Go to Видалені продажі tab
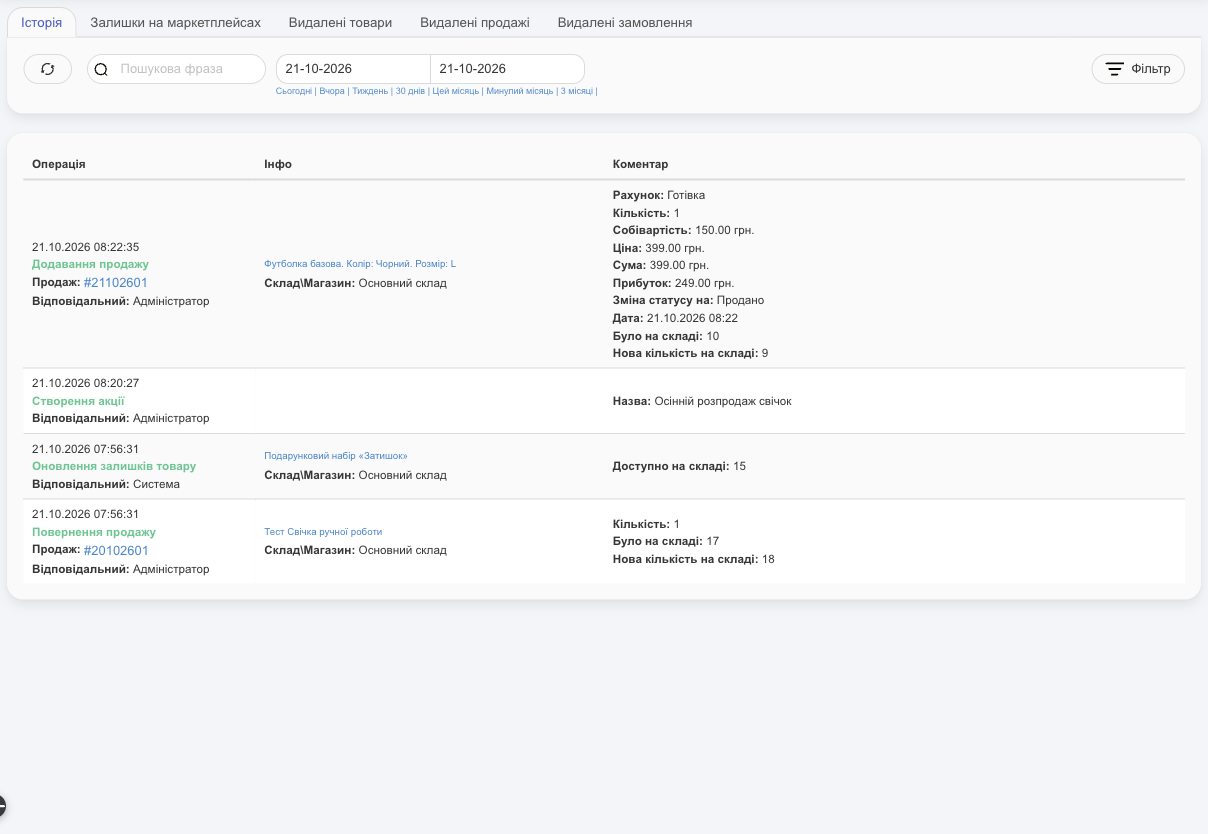Screen dimensions: 1208x834 [x=475, y=22]
